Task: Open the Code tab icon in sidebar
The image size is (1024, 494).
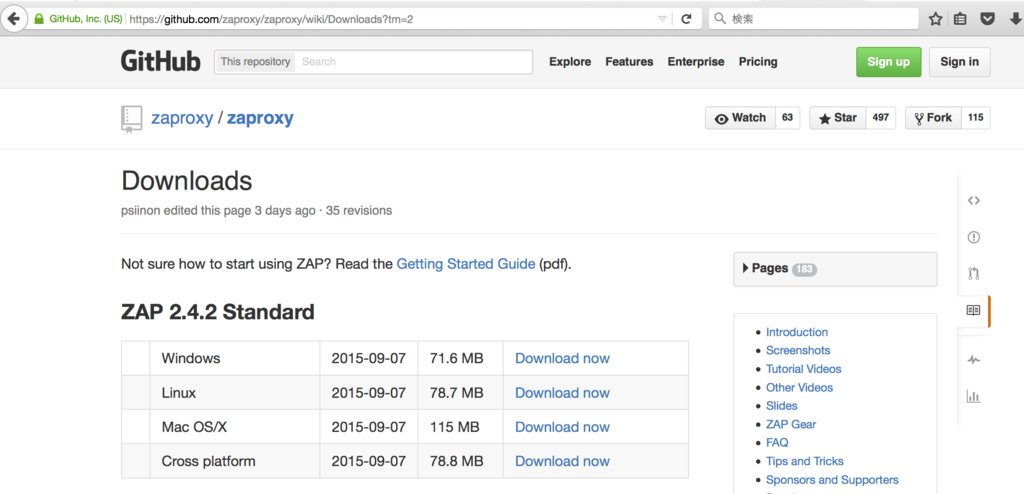Action: (x=974, y=201)
